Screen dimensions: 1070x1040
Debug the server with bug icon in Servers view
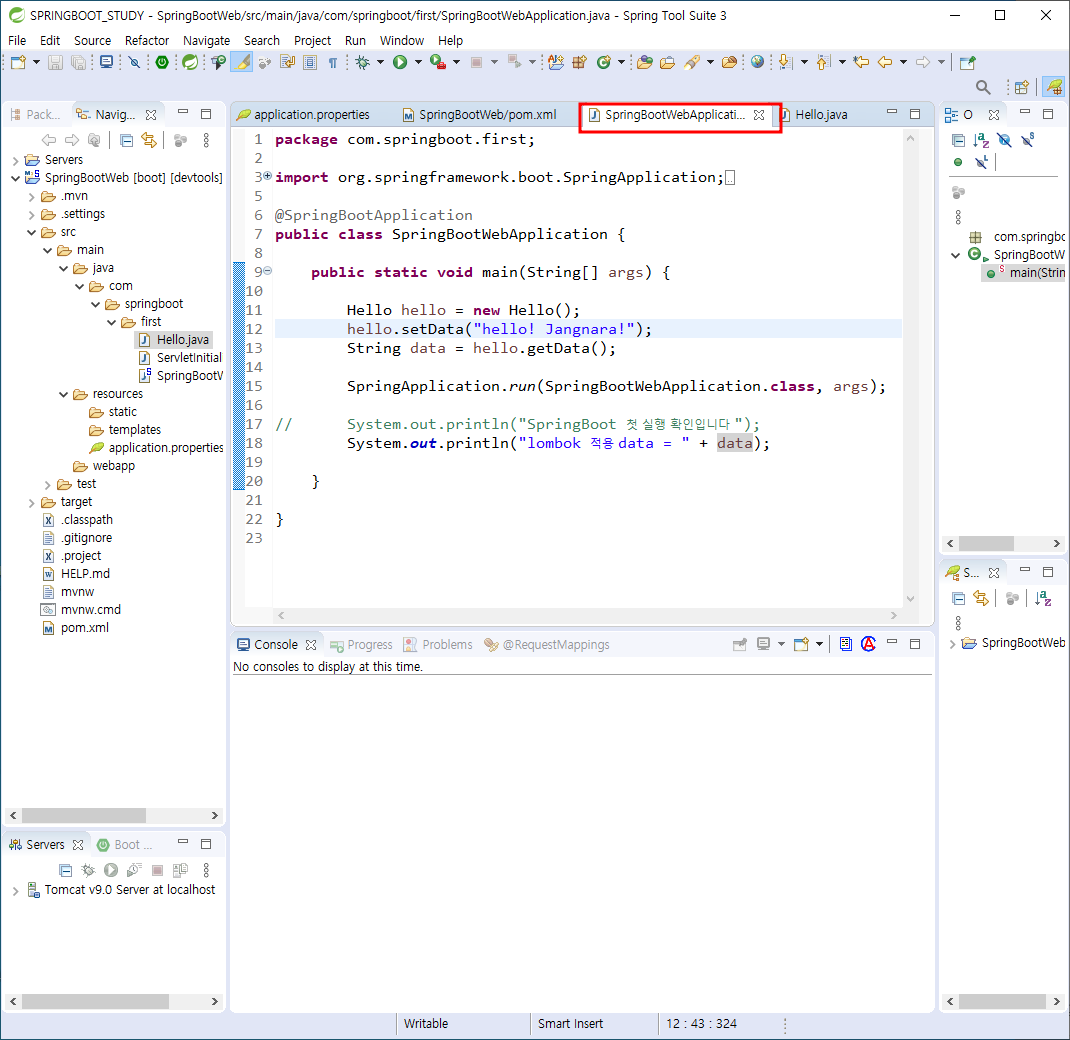pos(88,870)
